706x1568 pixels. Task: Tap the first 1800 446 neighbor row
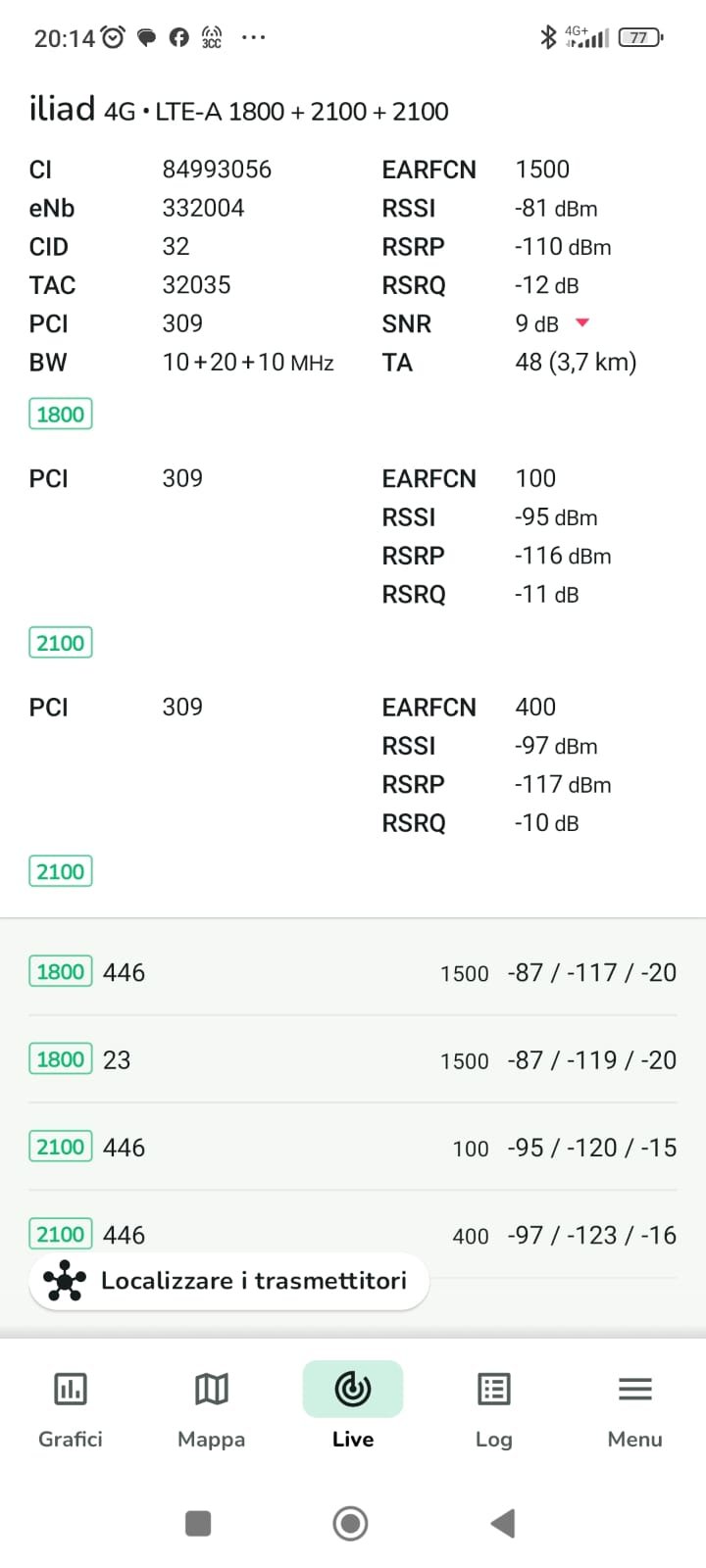pos(352,972)
